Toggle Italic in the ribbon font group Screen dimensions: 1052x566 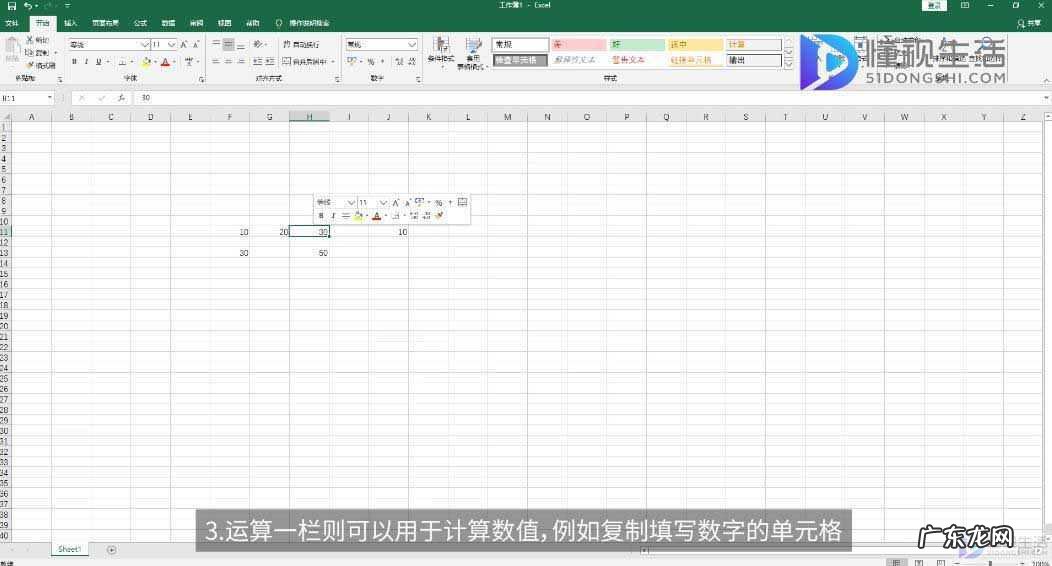click(87, 62)
